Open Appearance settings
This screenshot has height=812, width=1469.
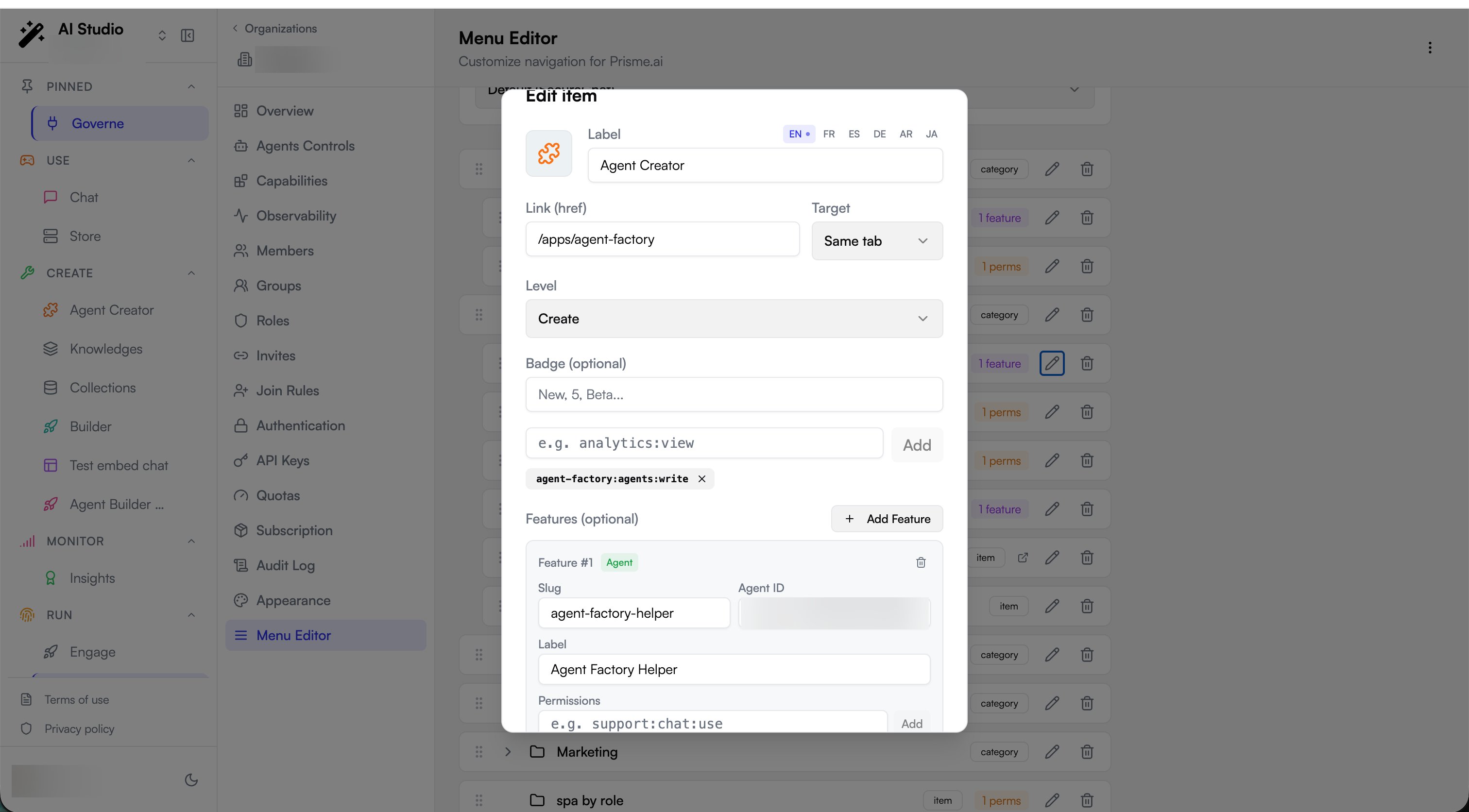(293, 600)
